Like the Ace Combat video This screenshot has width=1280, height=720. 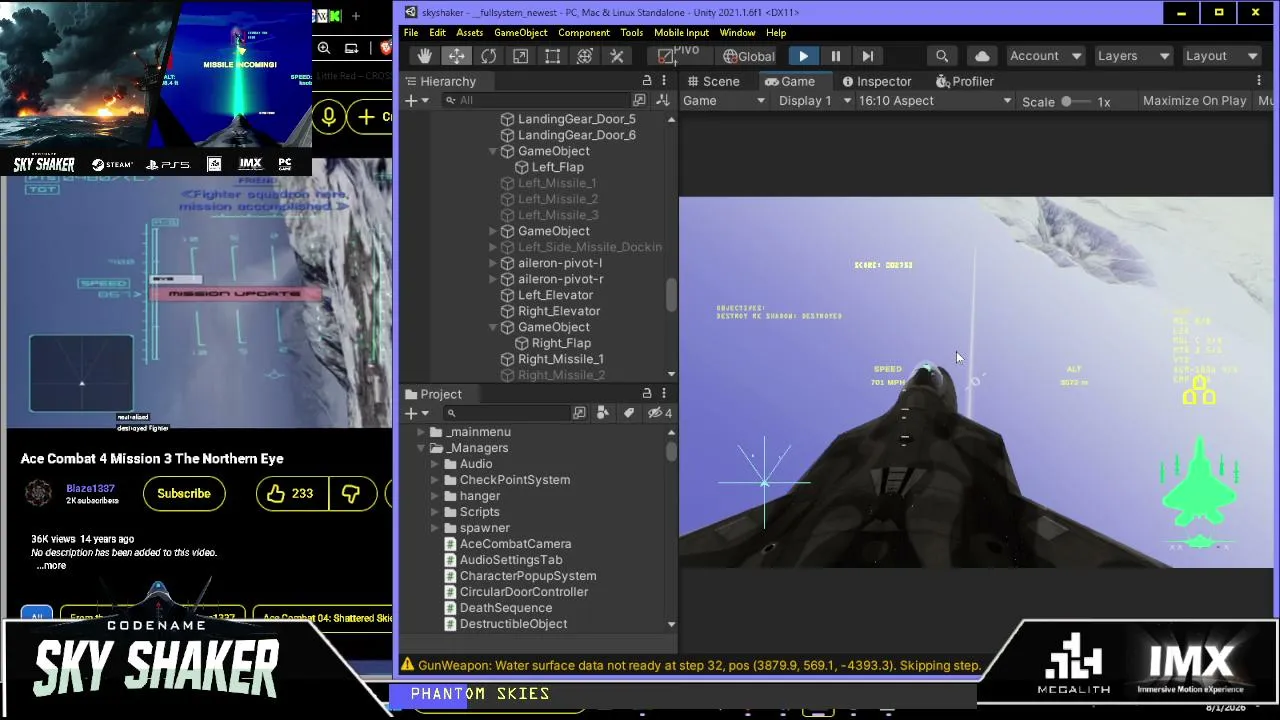pyautogui.click(x=291, y=493)
